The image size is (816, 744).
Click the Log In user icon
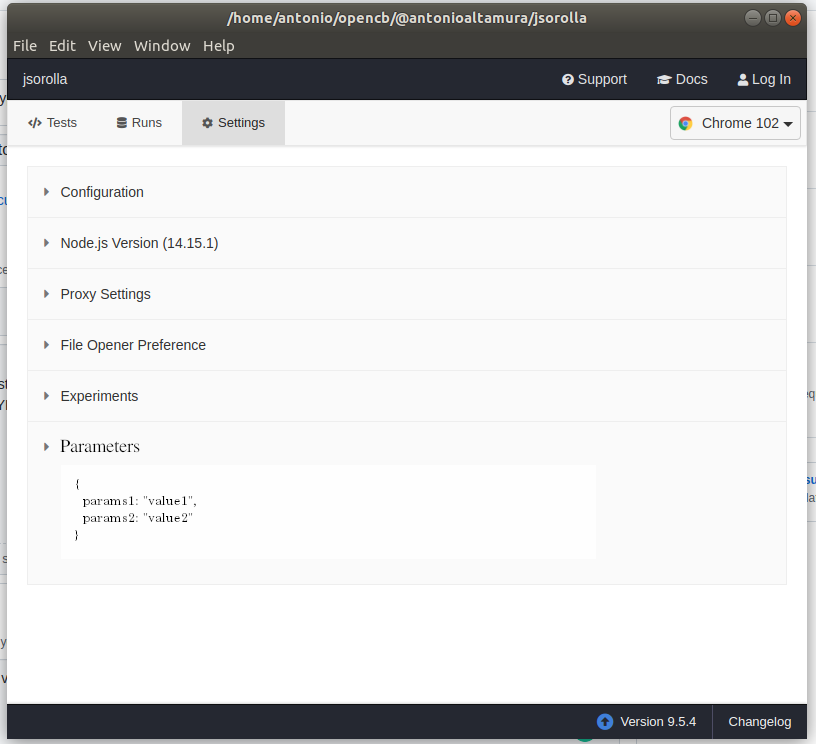[x=741, y=78]
